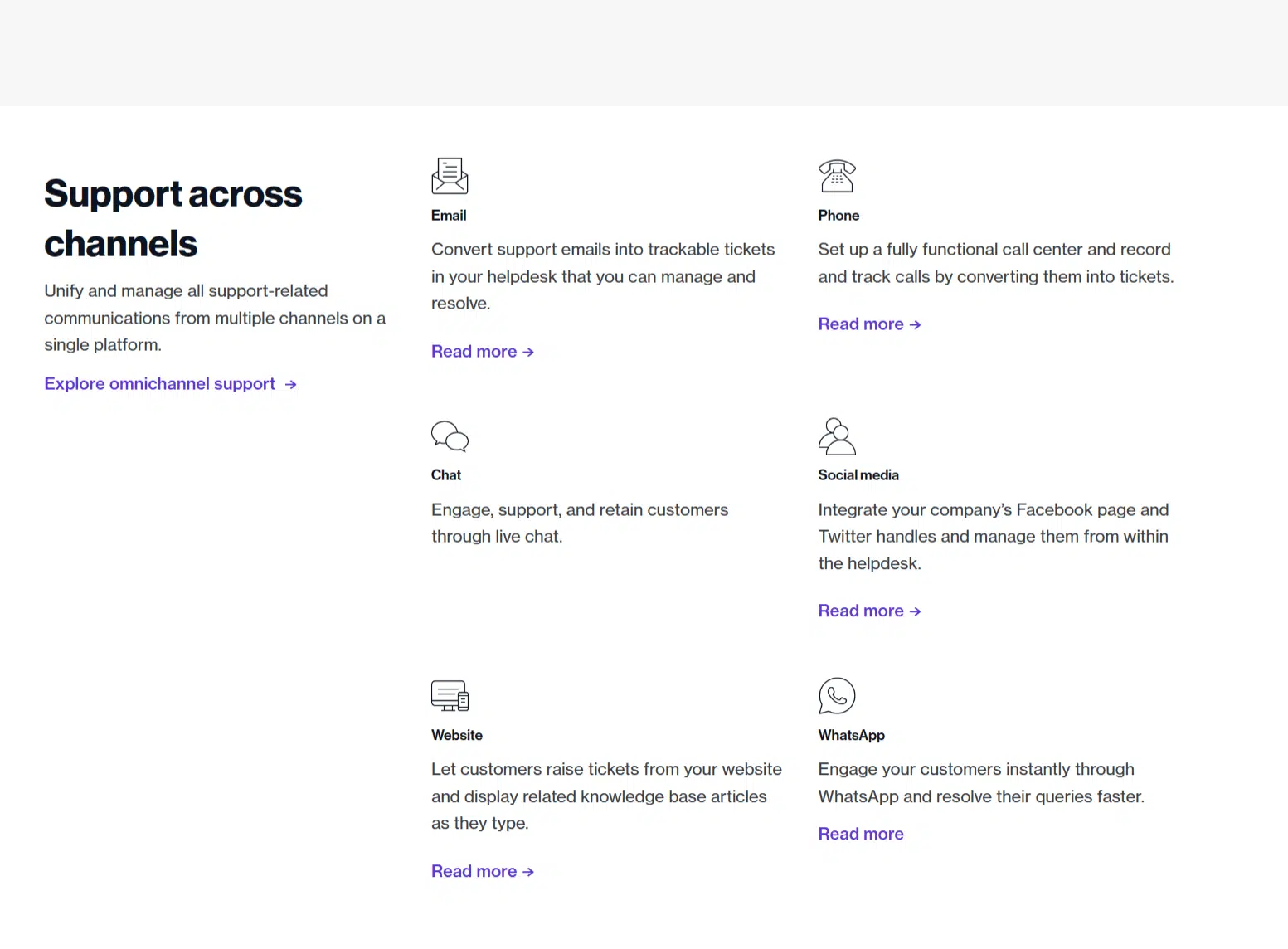Image resolution: width=1288 pixels, height=949 pixels.
Task: Click the Phone telephone icon
Action: coord(837,176)
